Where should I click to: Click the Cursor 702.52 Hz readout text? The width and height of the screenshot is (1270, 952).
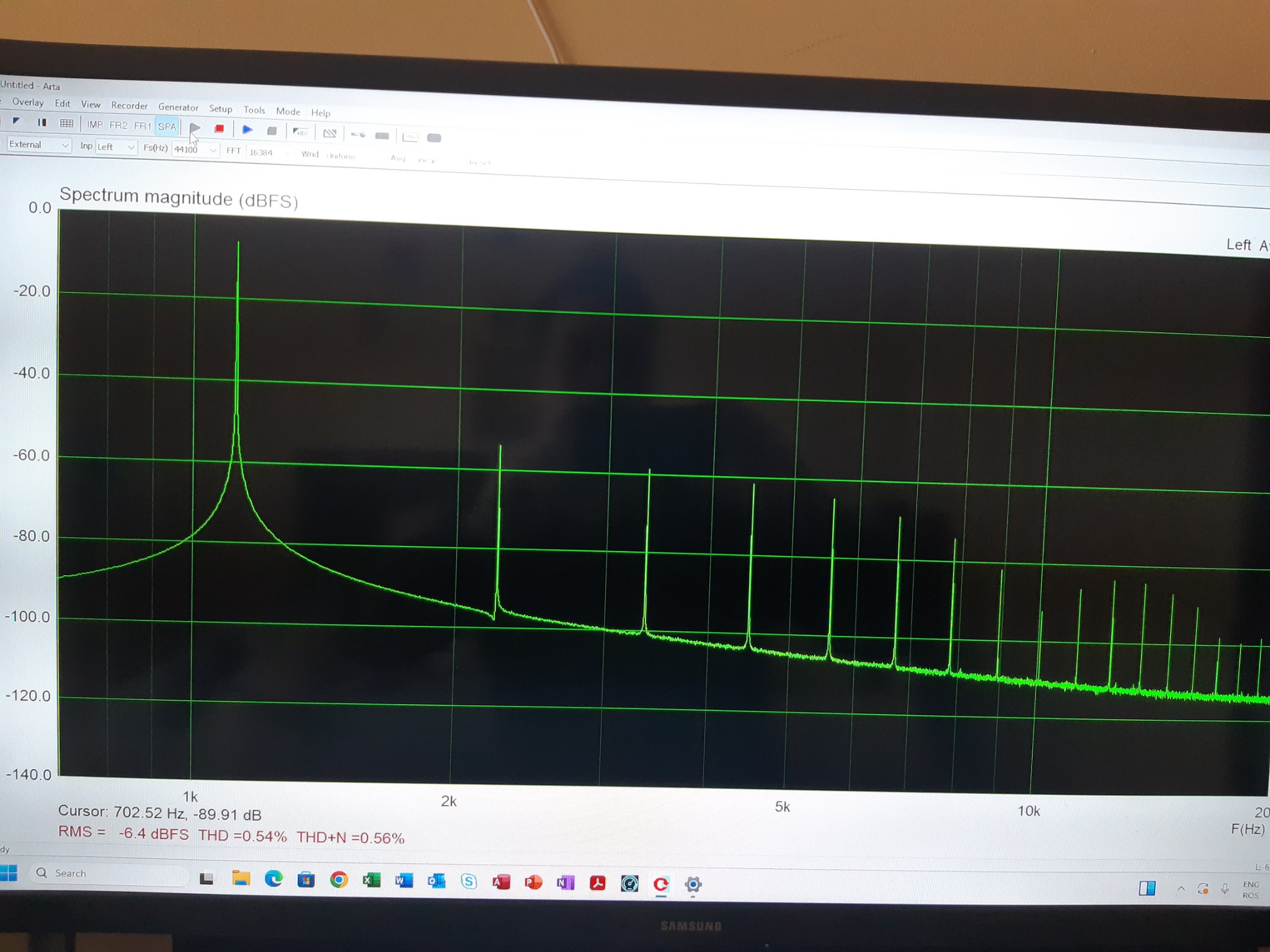tap(159, 813)
